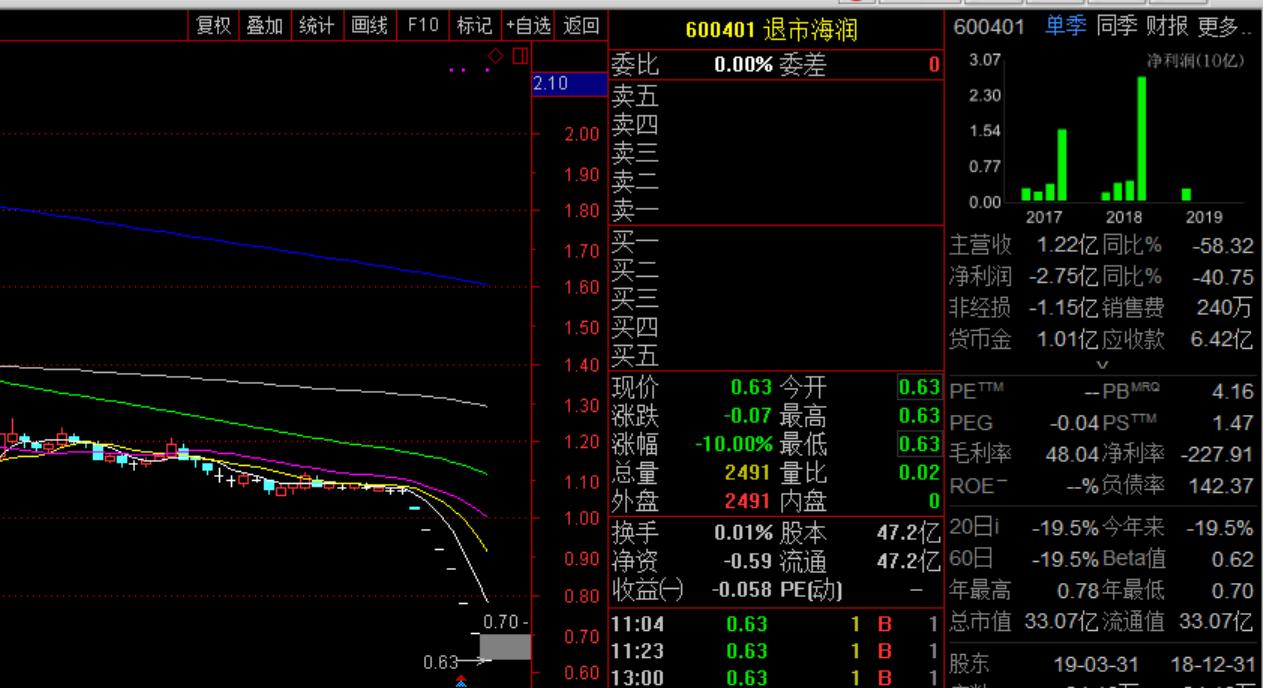Click 毛利率 value 48.04
Screen dimensions: 1263x688
tap(1072, 454)
